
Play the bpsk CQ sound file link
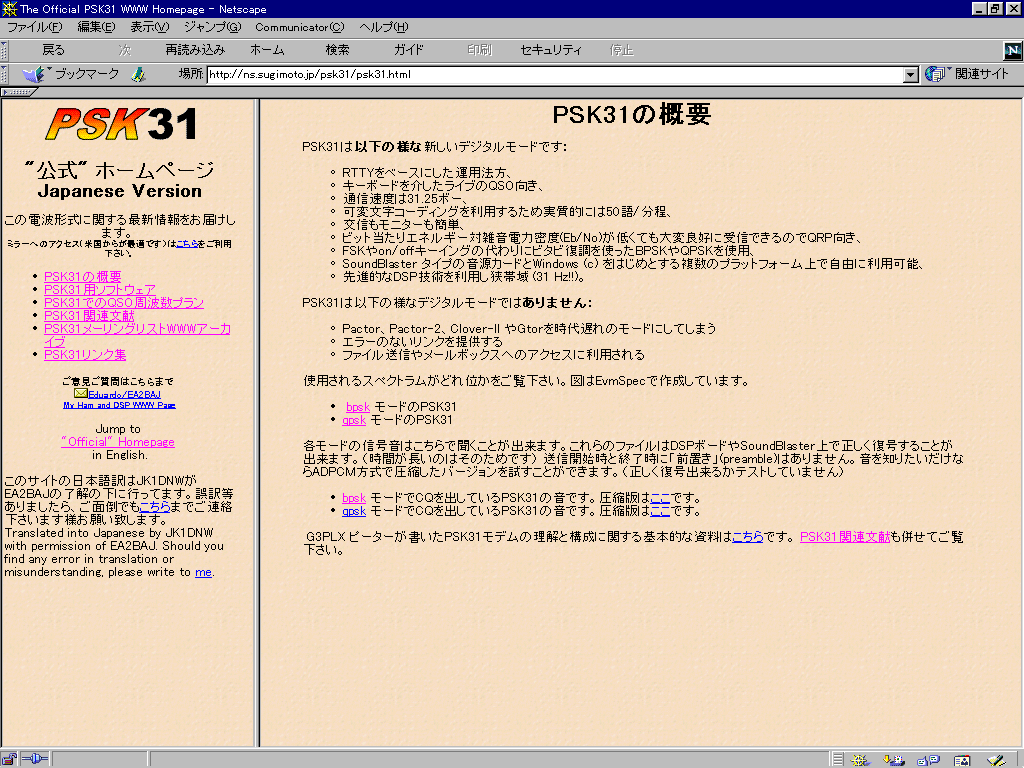pos(354,498)
